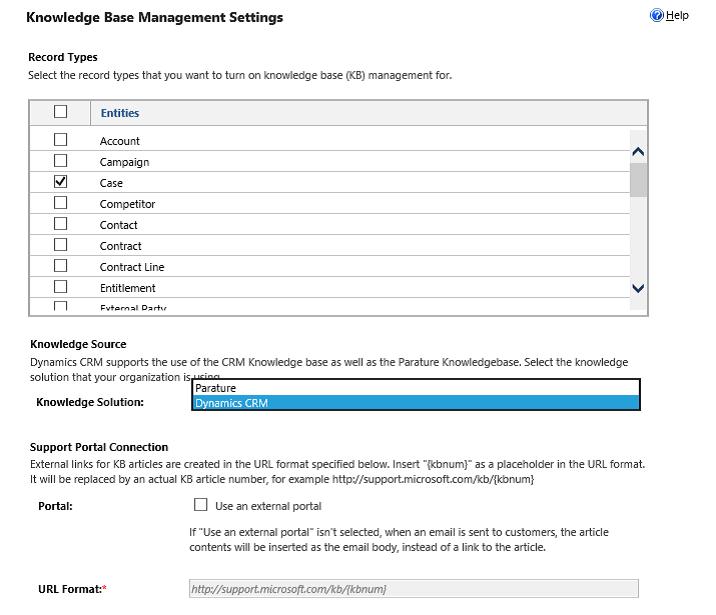The height and width of the screenshot is (615, 716).
Task: Tick the Entitlement checkbox
Action: click(60, 286)
